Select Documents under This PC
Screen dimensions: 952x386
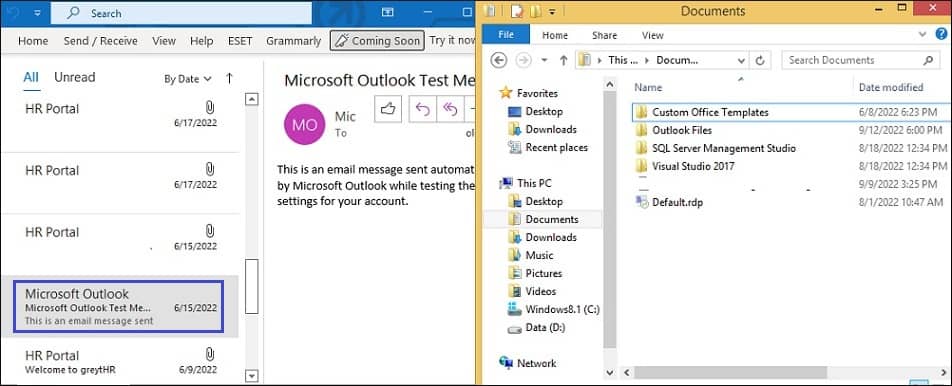coord(543,219)
